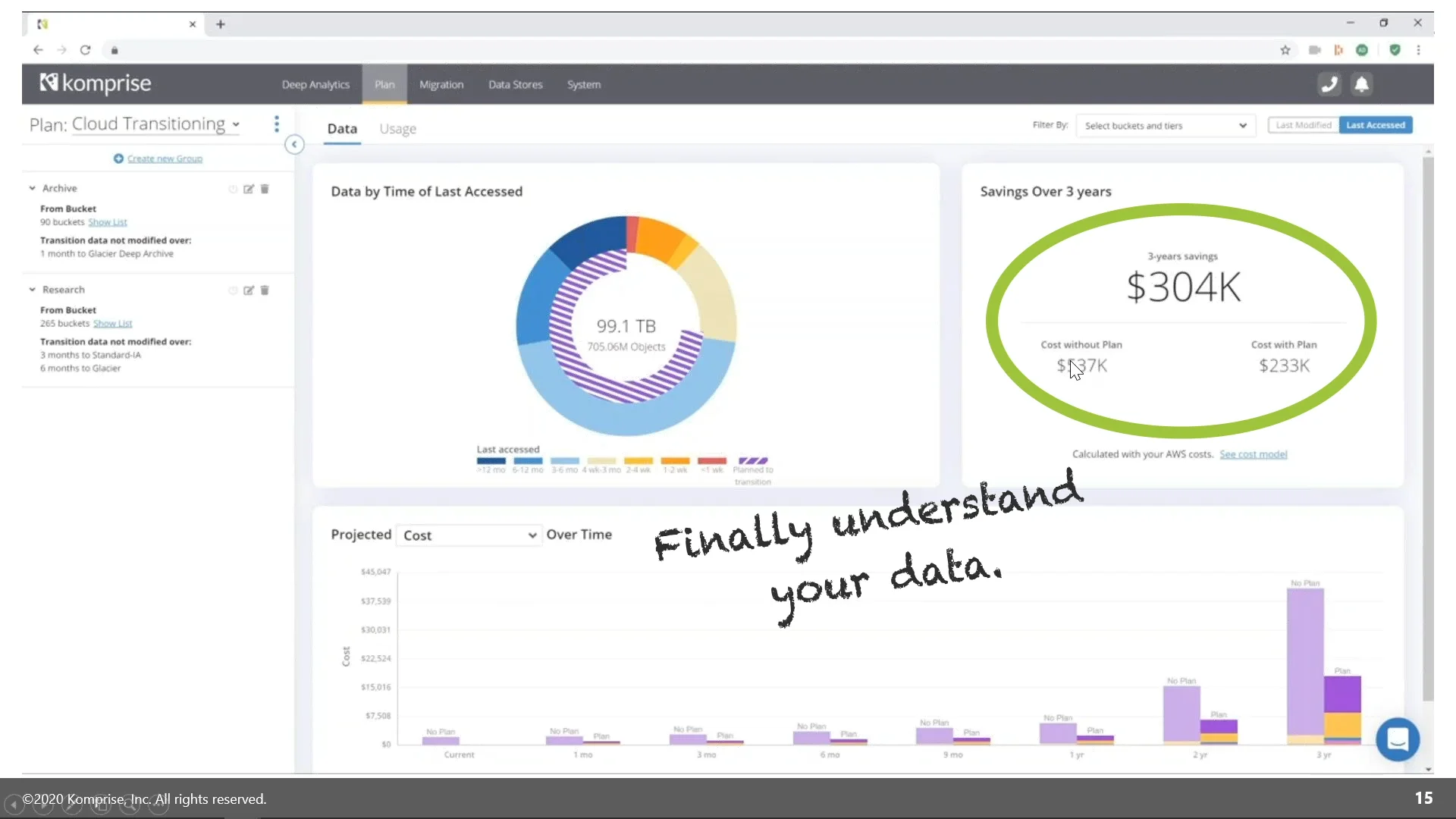
Task: Open the See cost model link
Action: 1253,454
